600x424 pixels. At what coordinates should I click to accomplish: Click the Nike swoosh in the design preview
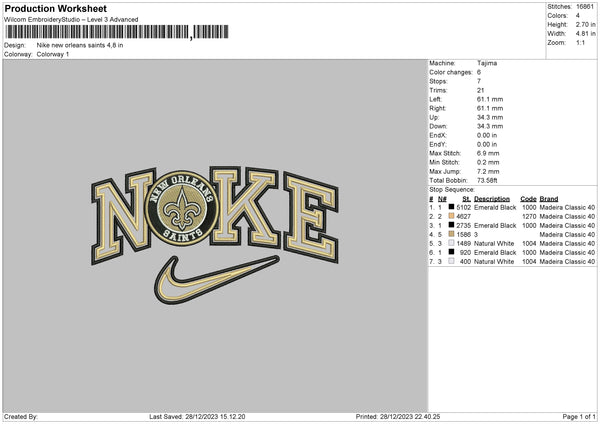tap(217, 279)
